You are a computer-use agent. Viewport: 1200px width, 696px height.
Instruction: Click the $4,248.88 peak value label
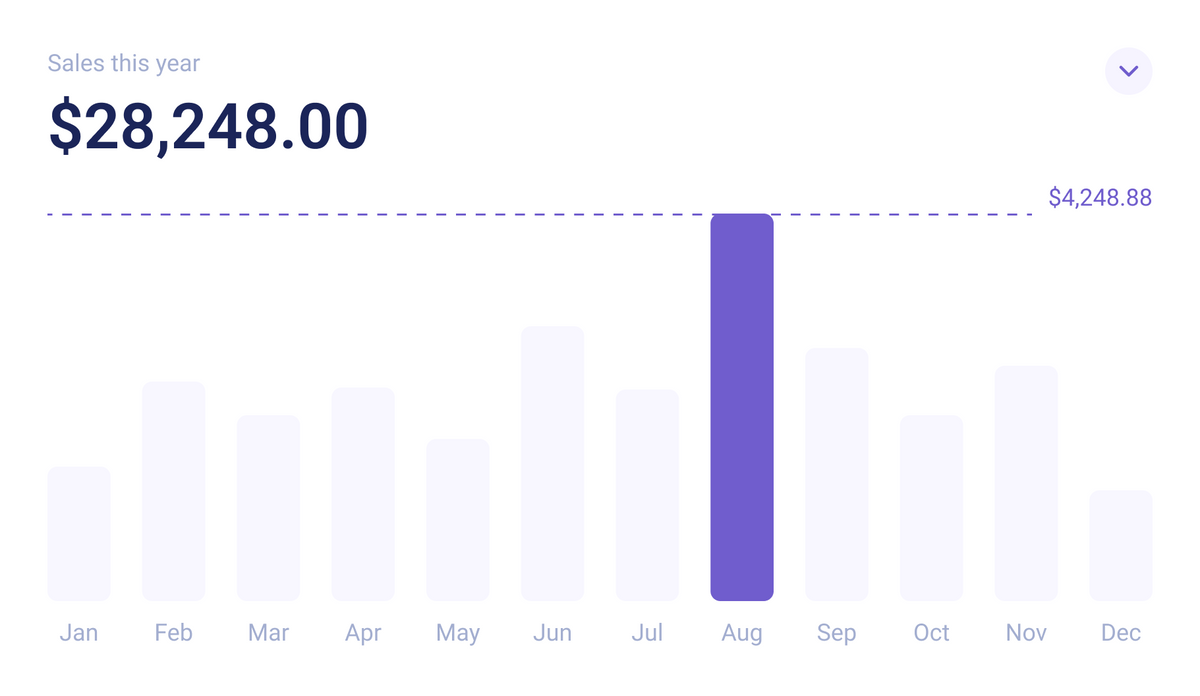tap(1100, 198)
